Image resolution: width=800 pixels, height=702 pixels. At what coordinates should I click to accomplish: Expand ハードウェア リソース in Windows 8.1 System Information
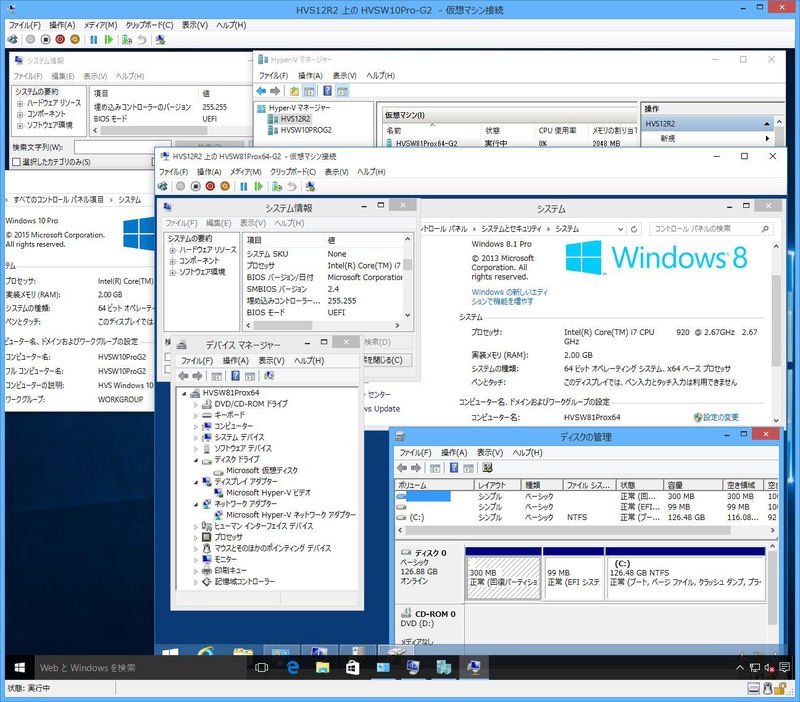point(172,250)
